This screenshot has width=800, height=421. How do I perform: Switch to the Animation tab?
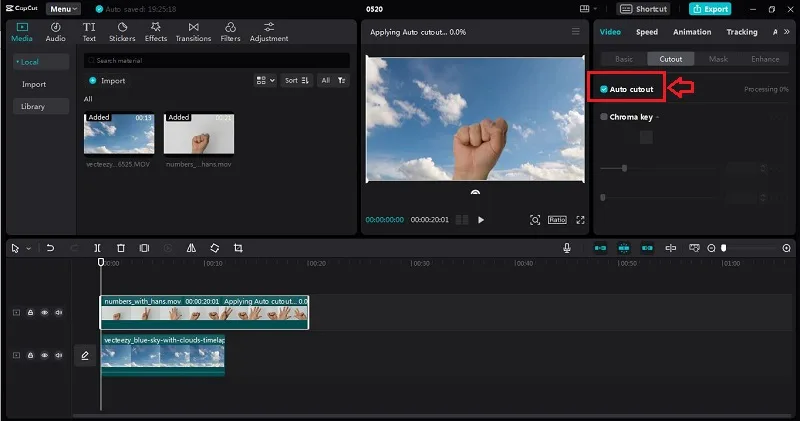point(692,32)
